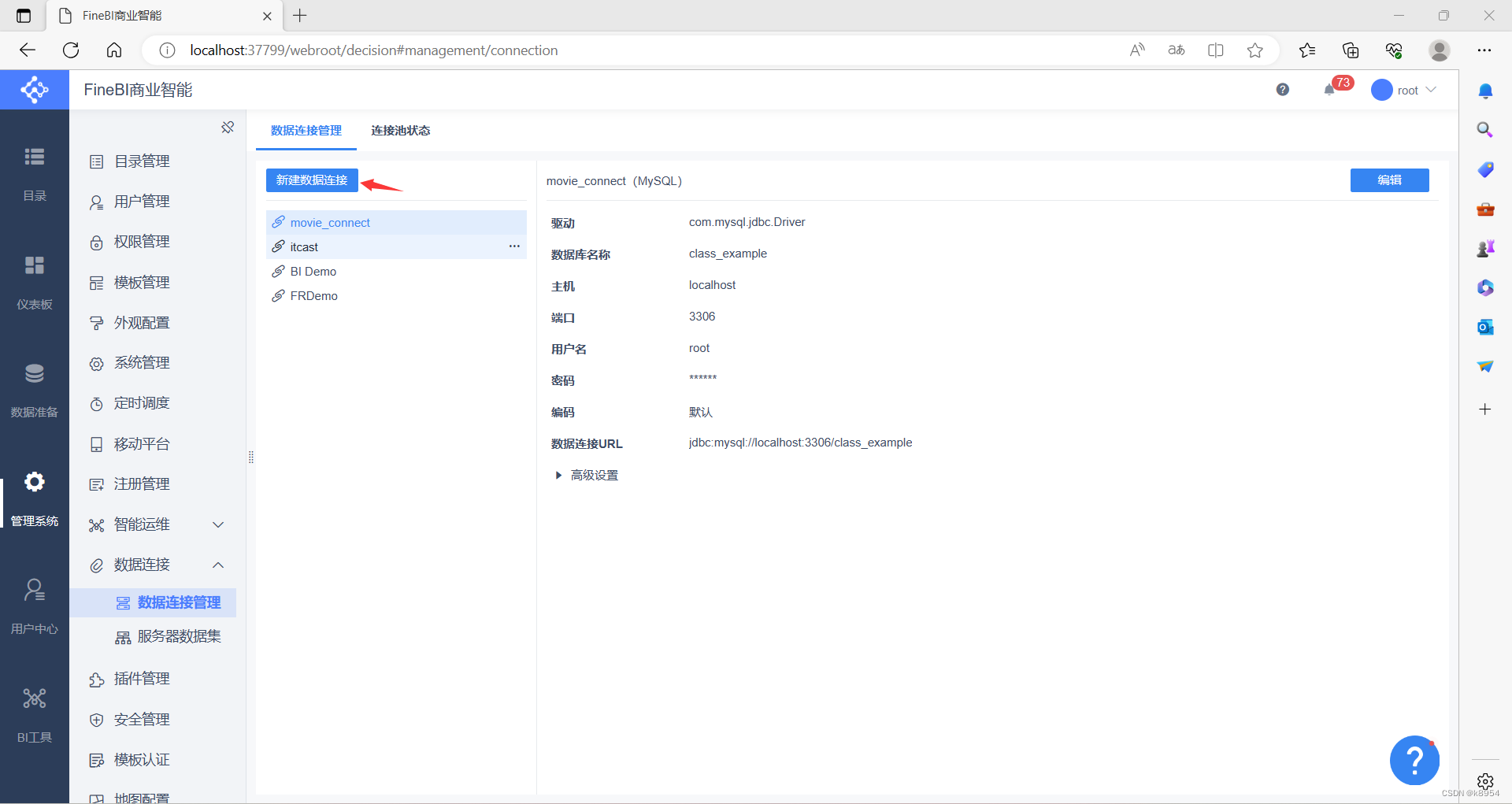Open the favorites list icon

[x=1307, y=50]
